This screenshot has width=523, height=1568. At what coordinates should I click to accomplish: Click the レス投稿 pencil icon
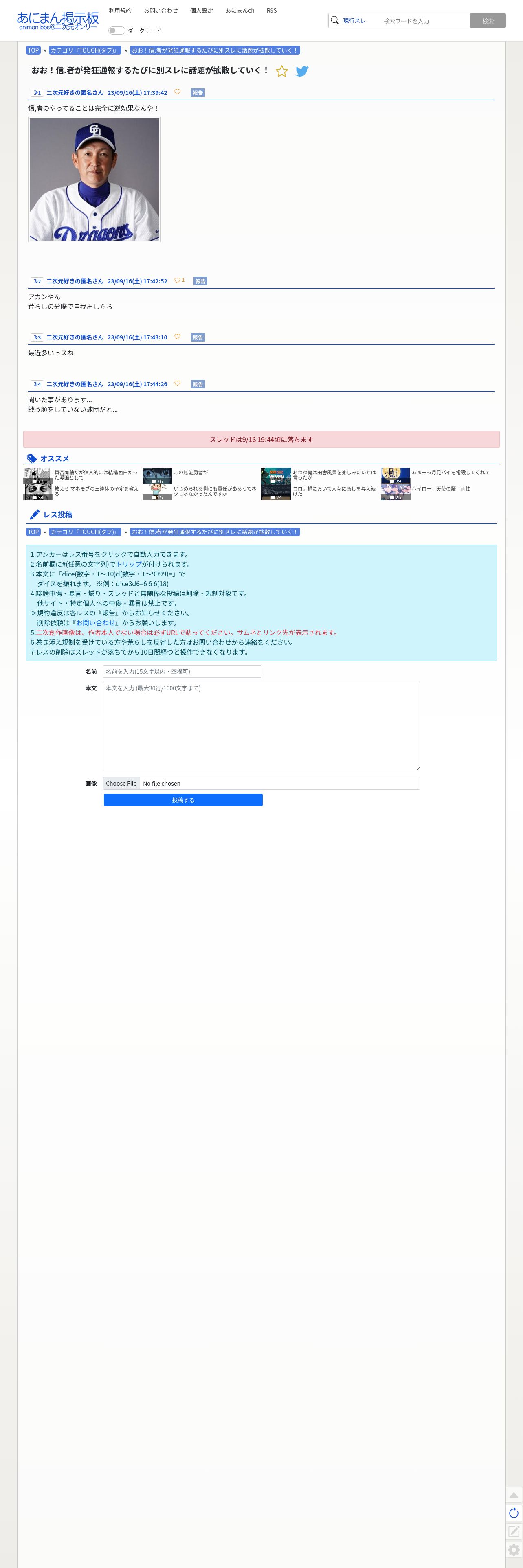click(x=35, y=515)
